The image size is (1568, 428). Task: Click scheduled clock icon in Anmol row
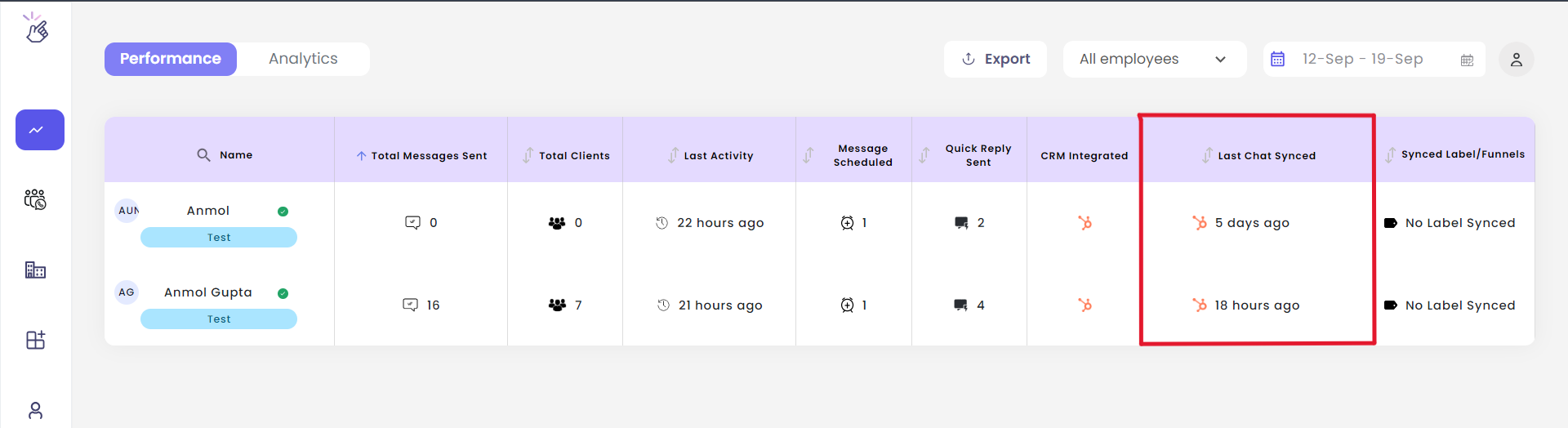pyautogui.click(x=847, y=223)
